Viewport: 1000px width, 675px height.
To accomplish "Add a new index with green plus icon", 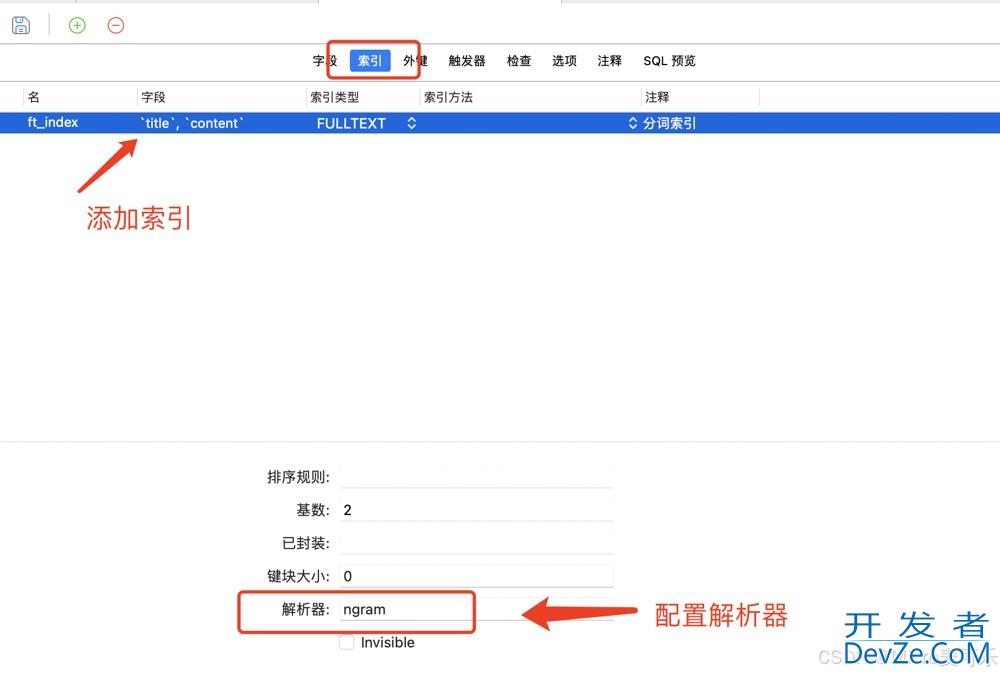I will click(x=77, y=26).
